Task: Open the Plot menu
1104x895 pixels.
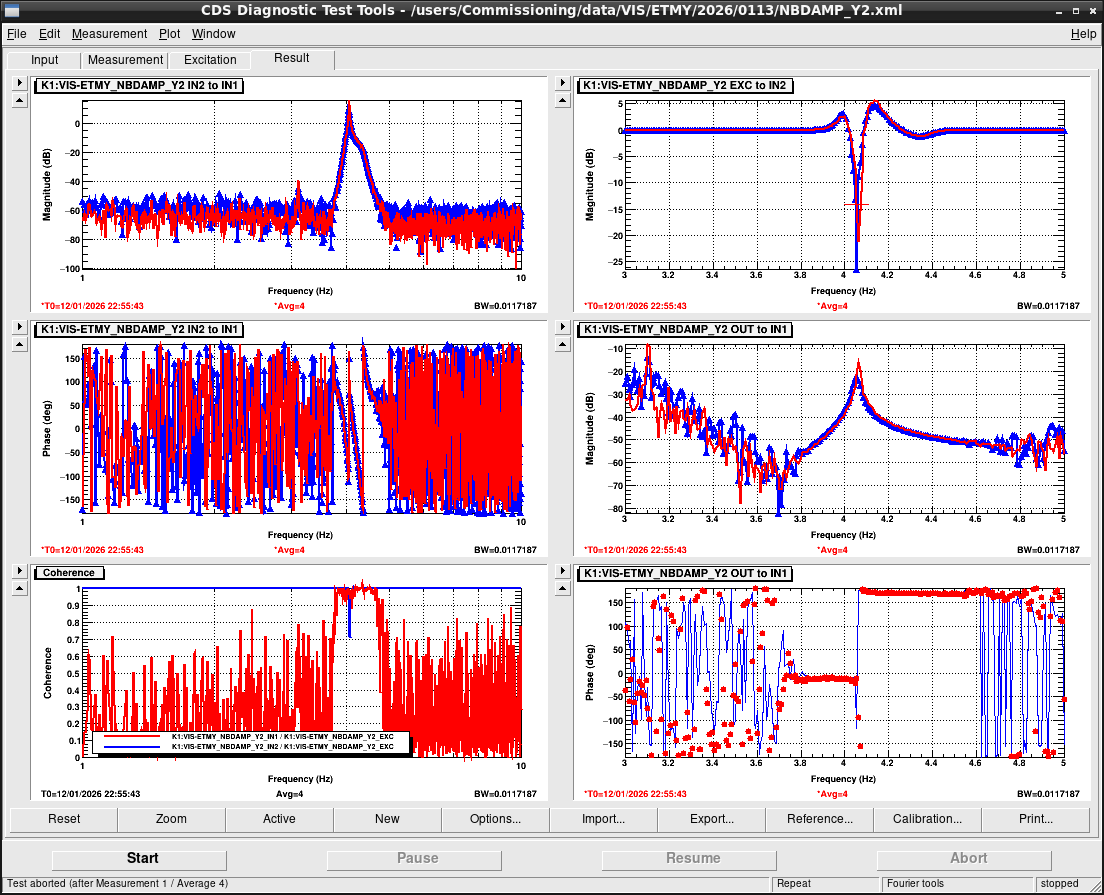Action: pos(169,34)
